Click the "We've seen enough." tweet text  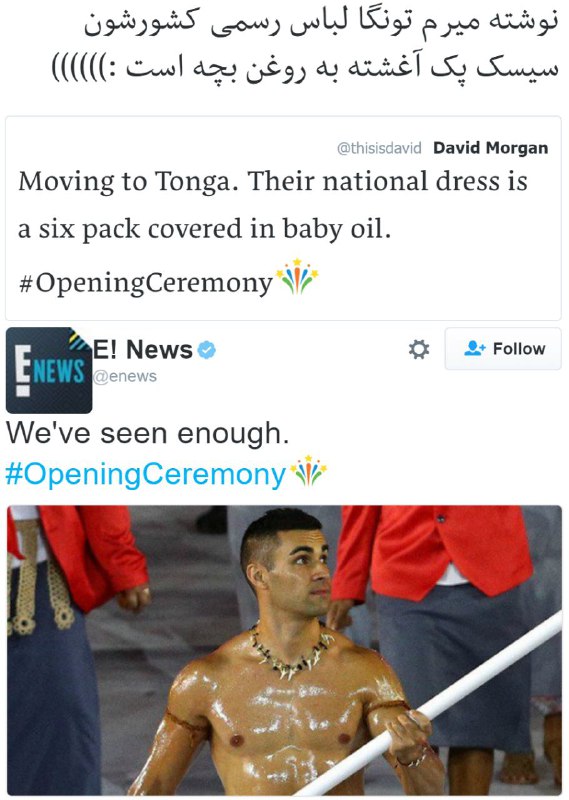click(x=147, y=434)
